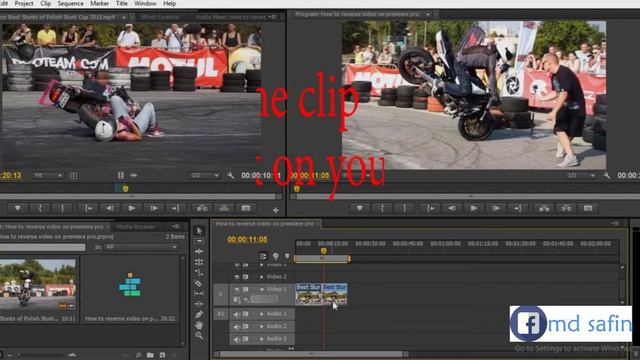Open the Sequence menu
640x360 pixels.
click(70, 4)
